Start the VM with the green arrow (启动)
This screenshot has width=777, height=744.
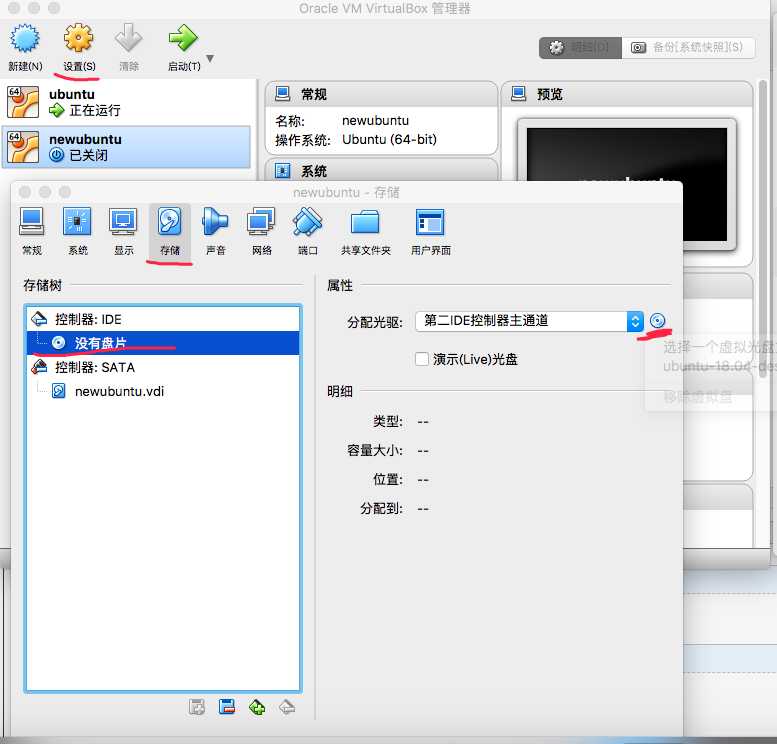(x=183, y=48)
